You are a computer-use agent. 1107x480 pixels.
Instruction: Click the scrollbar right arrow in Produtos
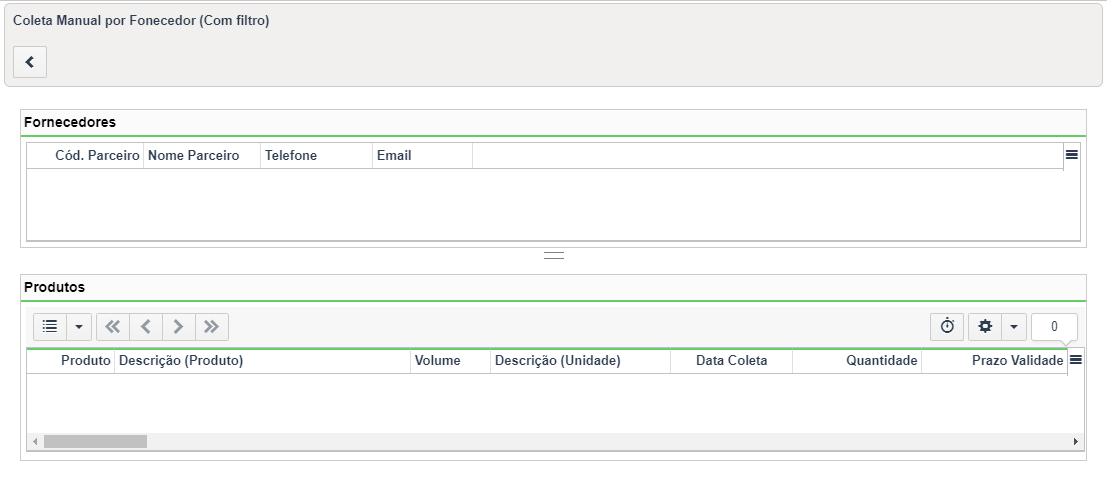(x=1075, y=441)
